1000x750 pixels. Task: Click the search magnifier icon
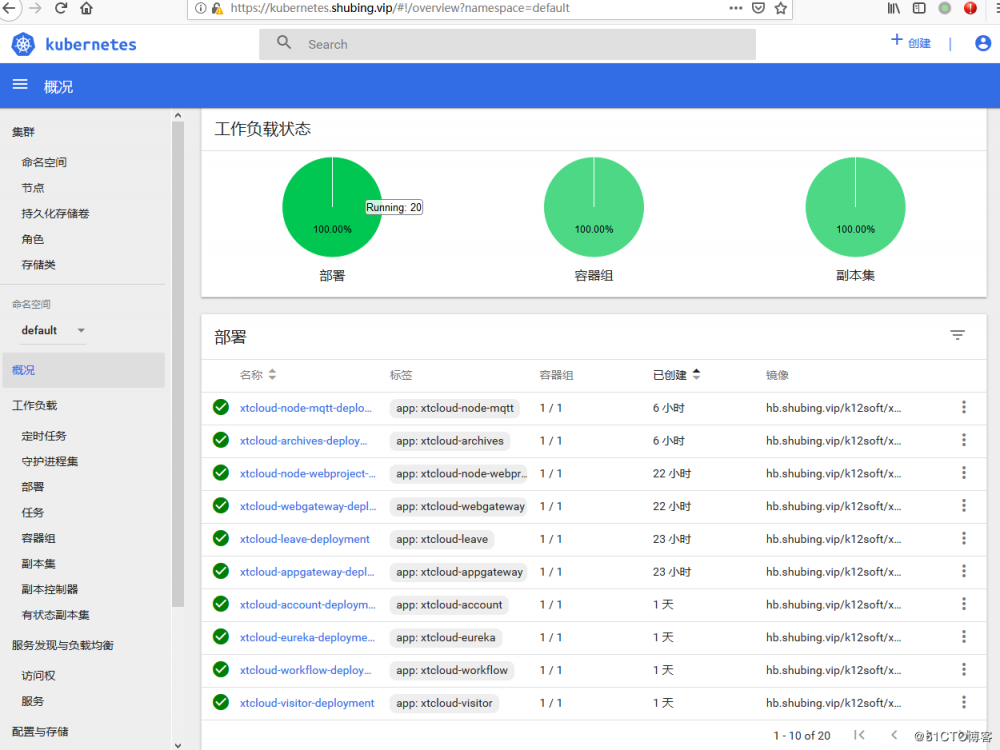point(284,44)
